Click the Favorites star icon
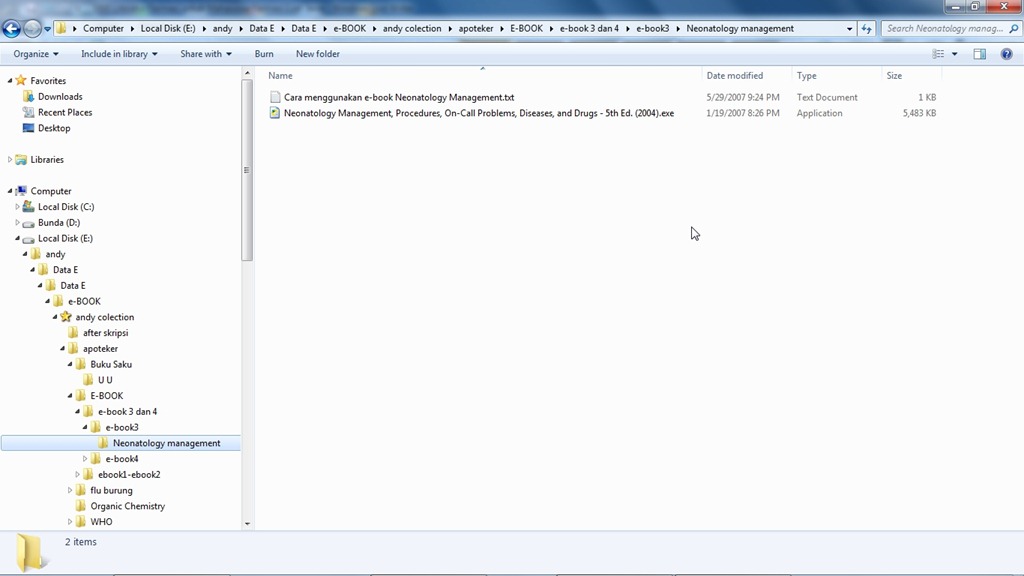Viewport: 1024px width, 576px height. 21,80
